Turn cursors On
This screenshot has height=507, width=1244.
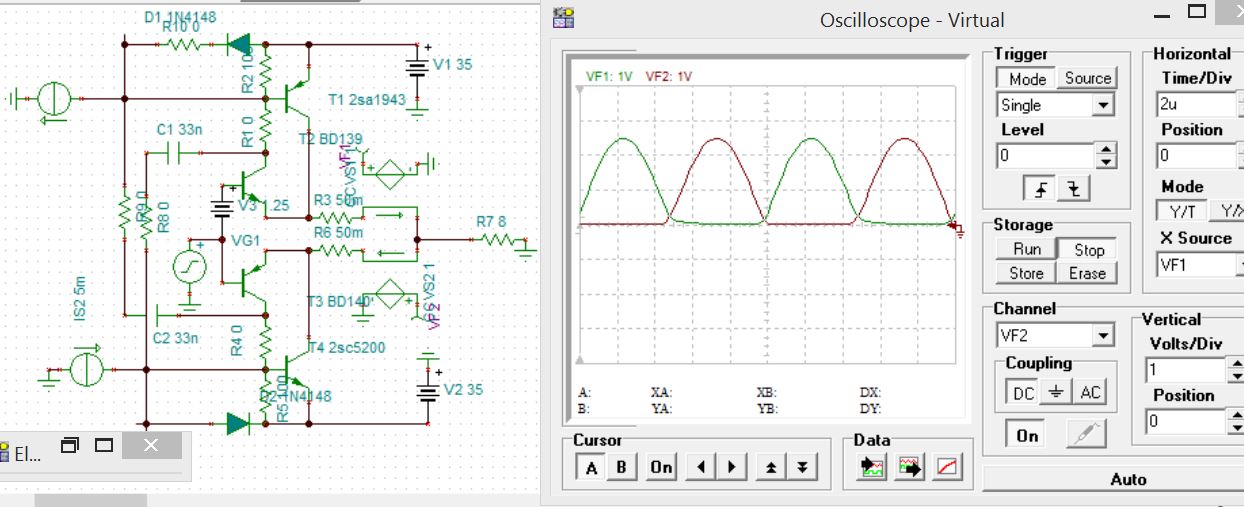[661, 467]
